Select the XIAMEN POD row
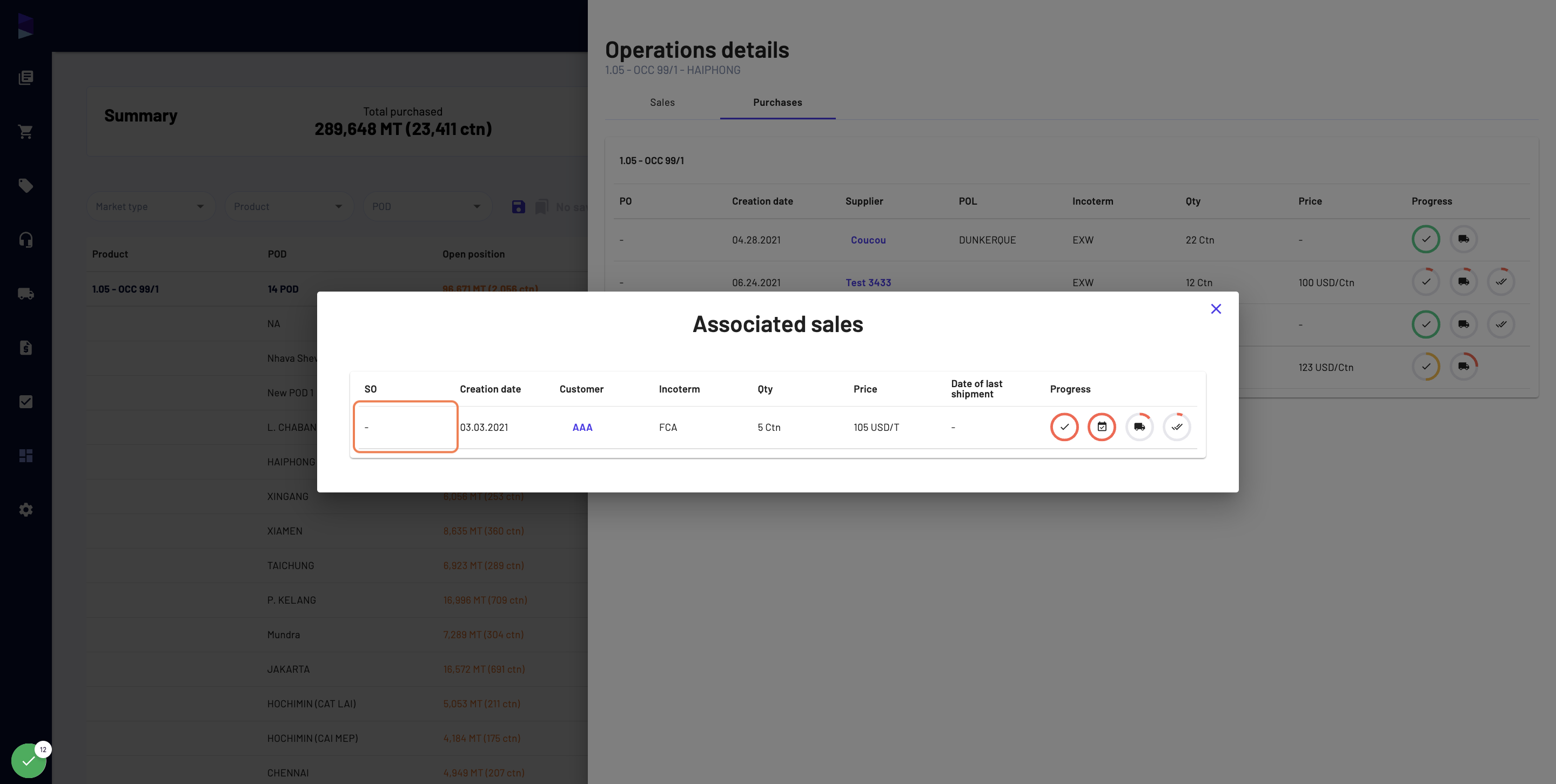 tap(337, 531)
